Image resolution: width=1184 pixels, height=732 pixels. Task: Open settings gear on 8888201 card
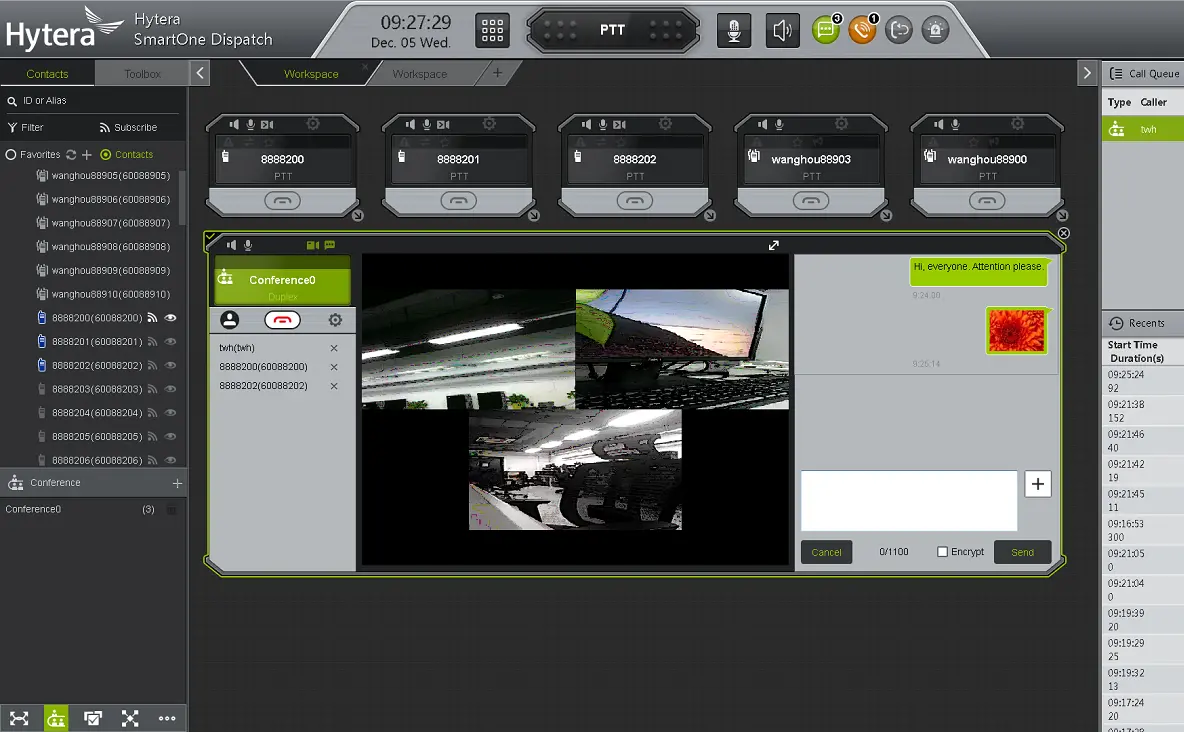pyautogui.click(x=489, y=124)
